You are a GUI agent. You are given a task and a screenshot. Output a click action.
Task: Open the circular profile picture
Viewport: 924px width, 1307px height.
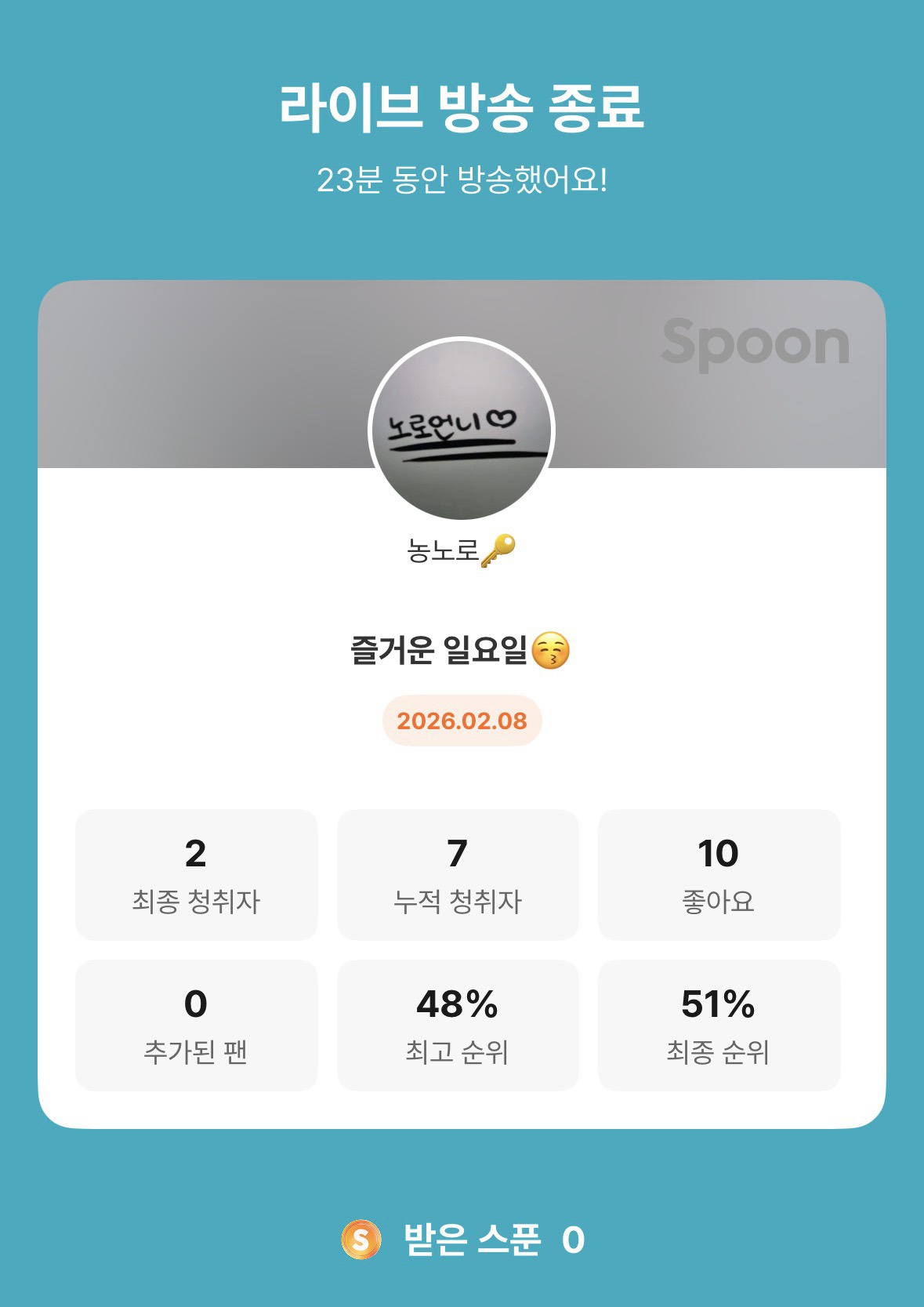462,430
